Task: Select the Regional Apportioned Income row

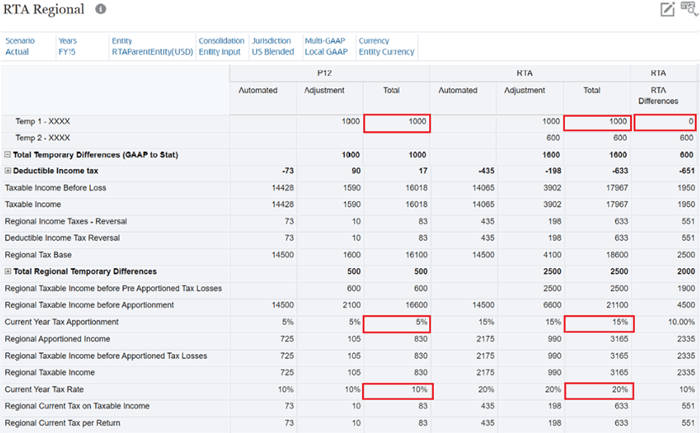Action: 57,339
